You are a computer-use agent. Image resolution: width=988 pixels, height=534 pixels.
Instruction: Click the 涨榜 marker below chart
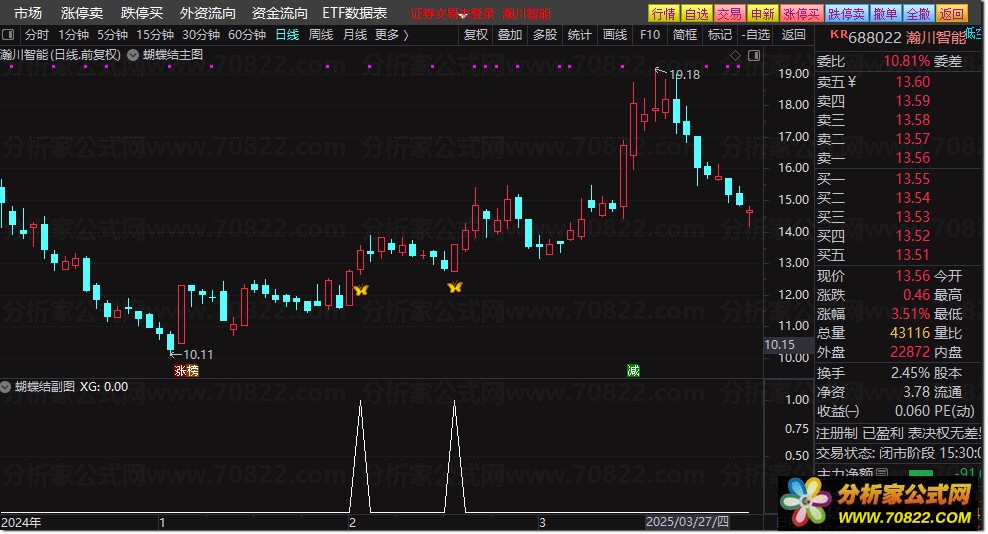click(187, 371)
